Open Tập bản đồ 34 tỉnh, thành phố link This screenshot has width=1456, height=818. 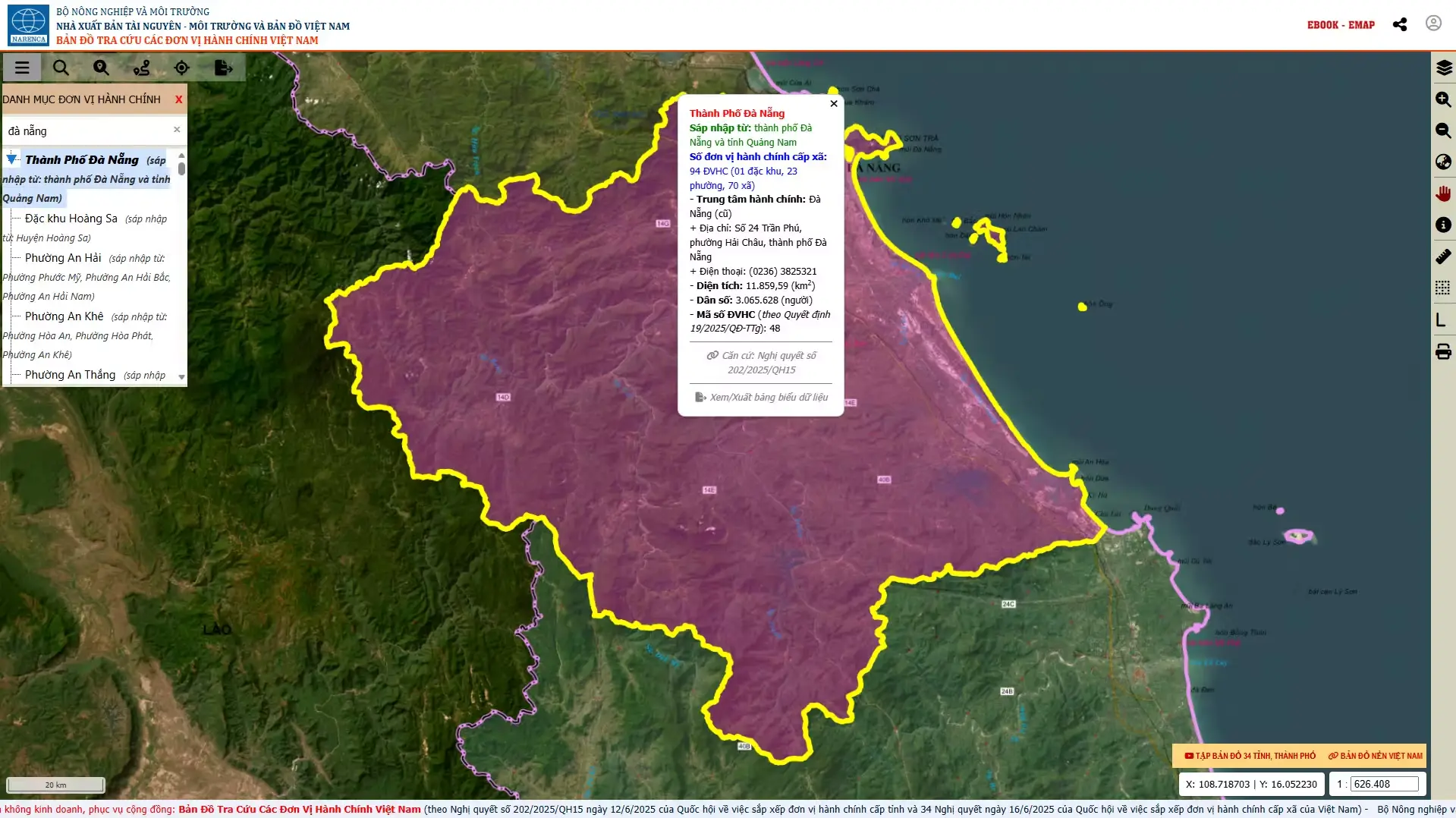(x=1250, y=756)
